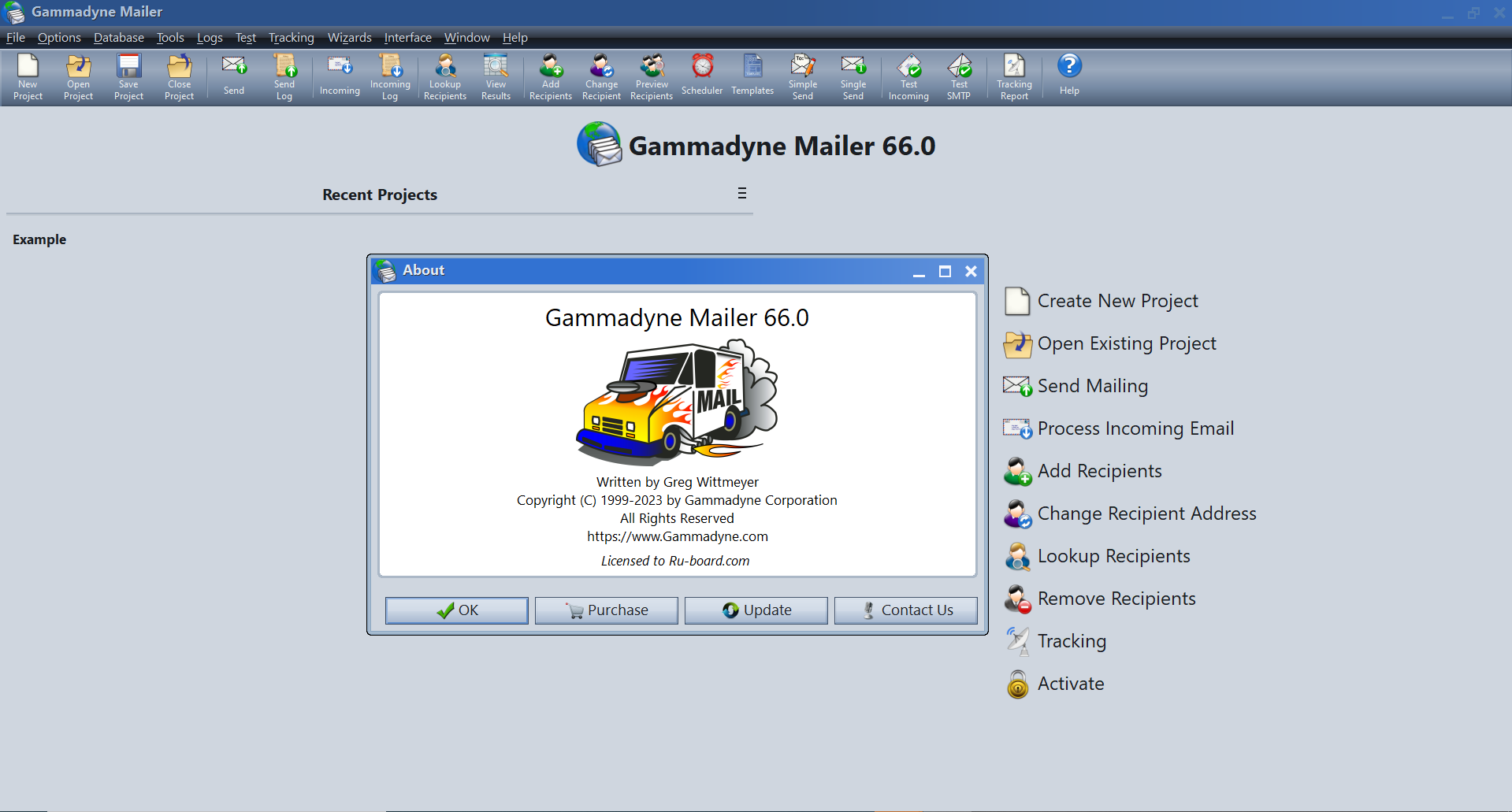Click the Simple Send toolbar icon
Screen dimensions: 1512x812
(802, 76)
